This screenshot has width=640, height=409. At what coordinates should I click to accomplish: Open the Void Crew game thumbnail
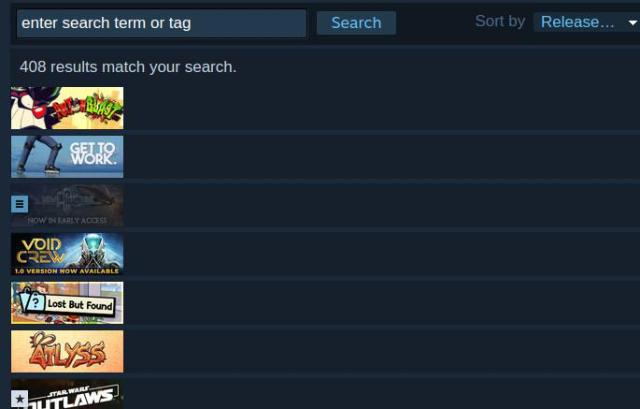coord(67,254)
